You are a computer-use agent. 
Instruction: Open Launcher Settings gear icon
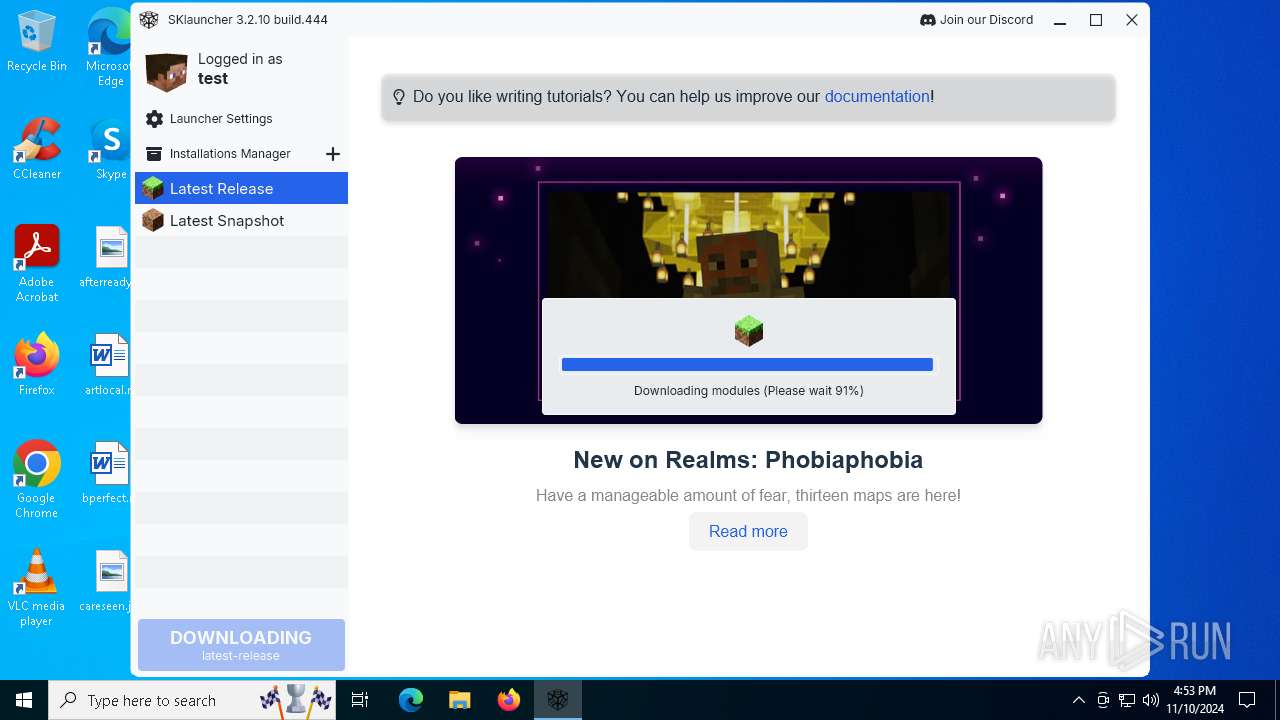point(154,119)
